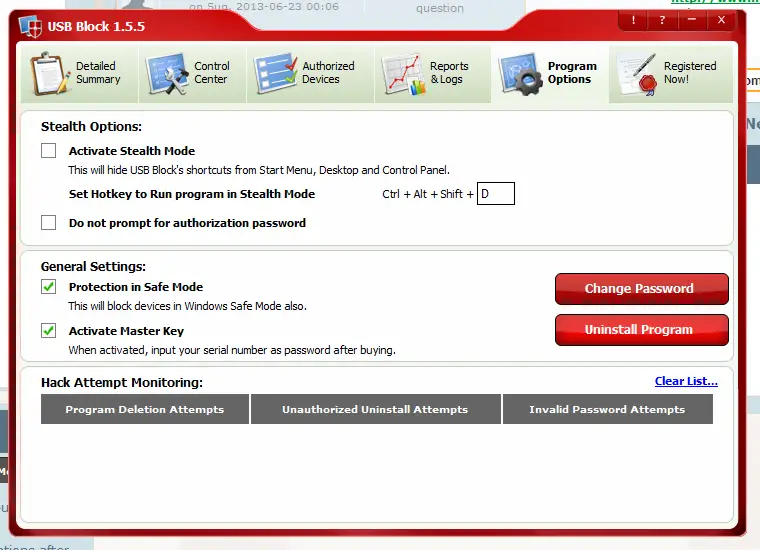Click Unauthorized Uninstall Attempts column header
Image resolution: width=760 pixels, height=550 pixels.
click(x=375, y=409)
